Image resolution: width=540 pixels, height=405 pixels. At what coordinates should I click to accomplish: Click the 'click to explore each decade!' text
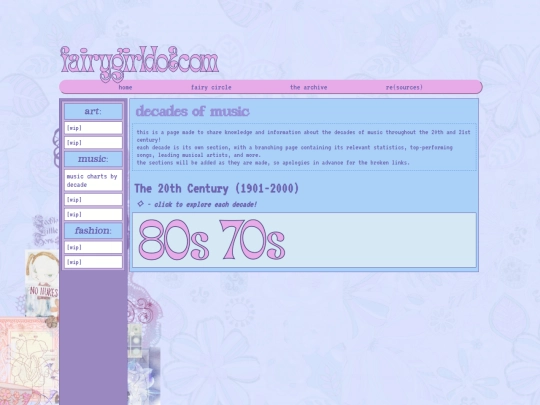coord(206,205)
